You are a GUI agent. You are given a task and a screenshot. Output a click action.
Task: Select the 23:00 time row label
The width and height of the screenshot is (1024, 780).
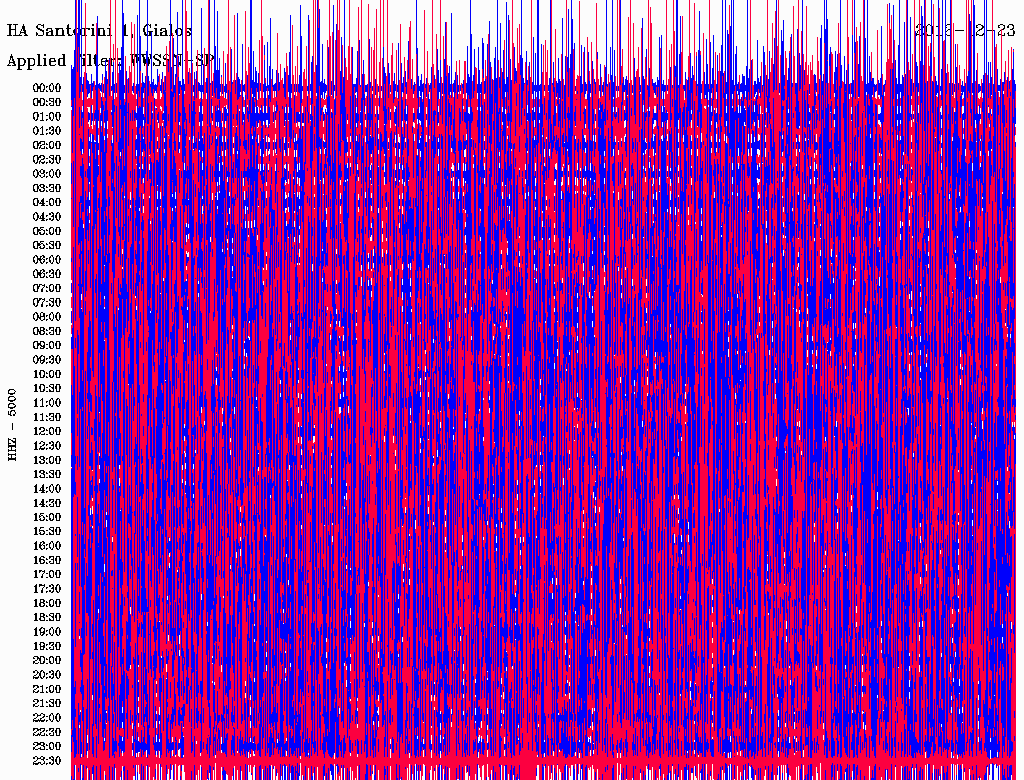coord(47,747)
